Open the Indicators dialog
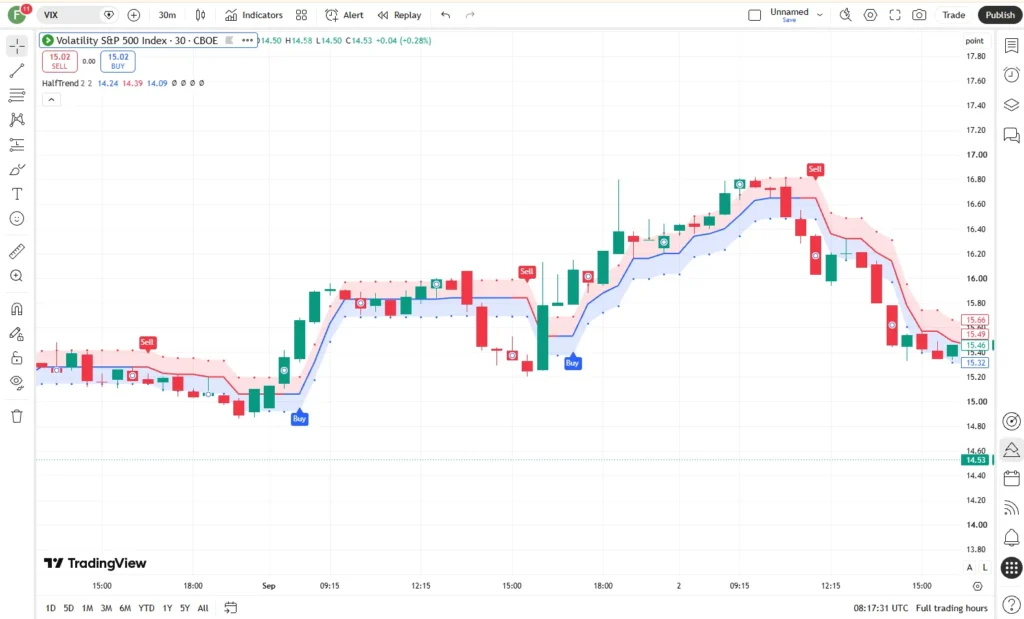The image size is (1024, 619). pos(253,15)
